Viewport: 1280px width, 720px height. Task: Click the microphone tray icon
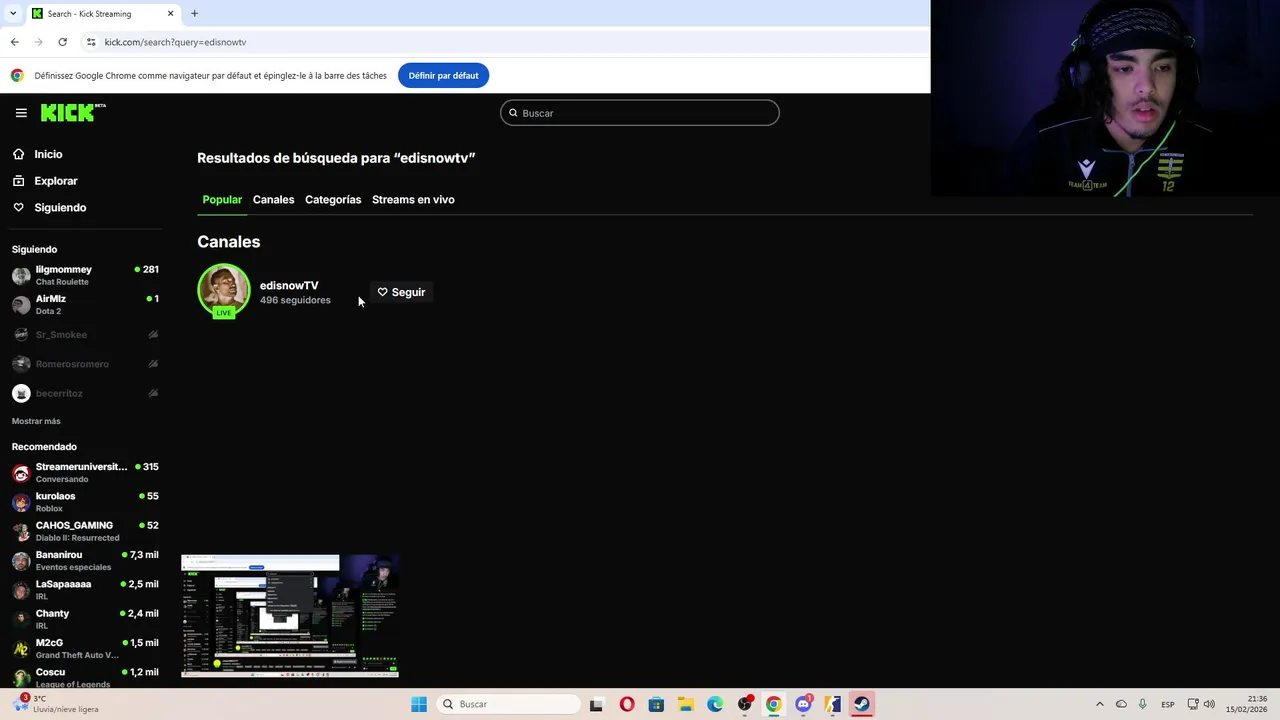[x=1142, y=704]
